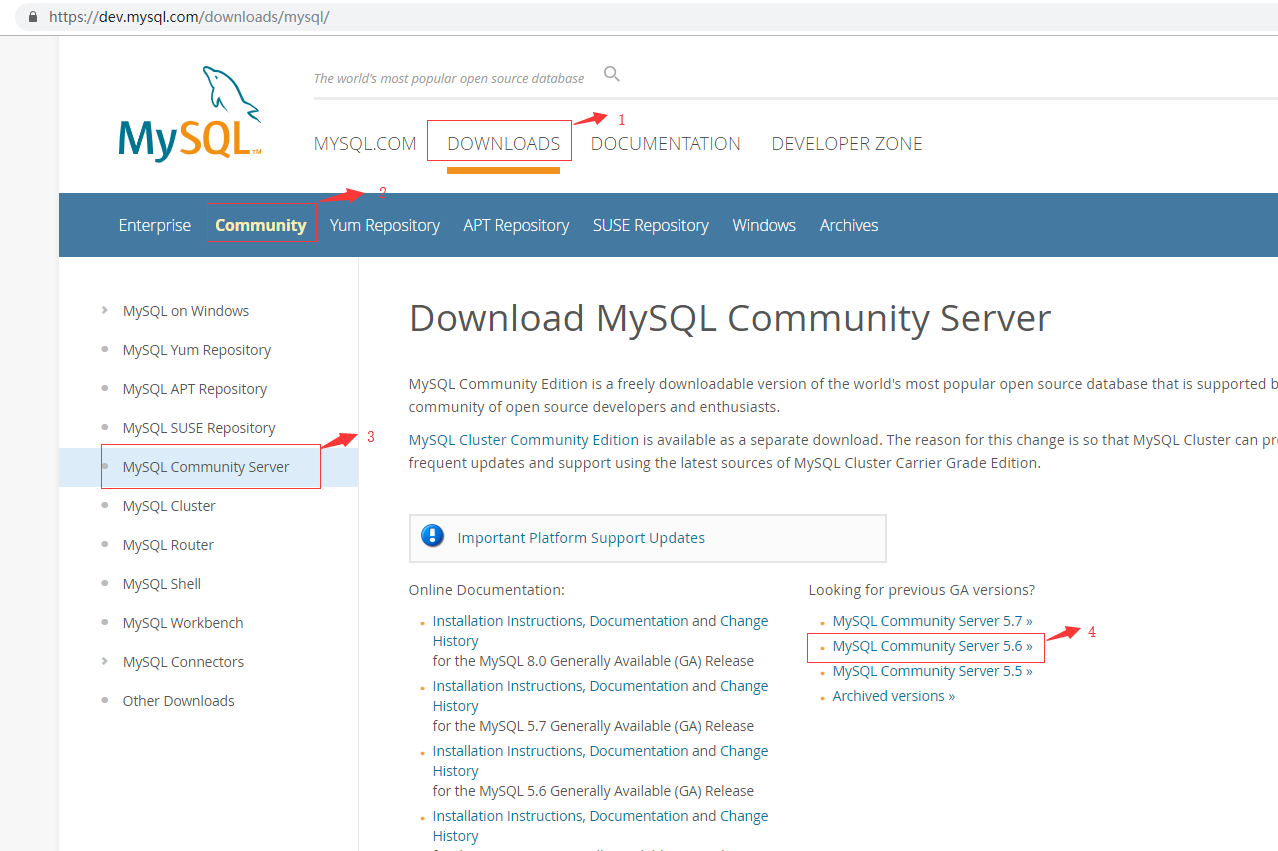1278x851 pixels.
Task: Select the DOWNLOADS top navigation tab
Action: pyautogui.click(x=504, y=143)
